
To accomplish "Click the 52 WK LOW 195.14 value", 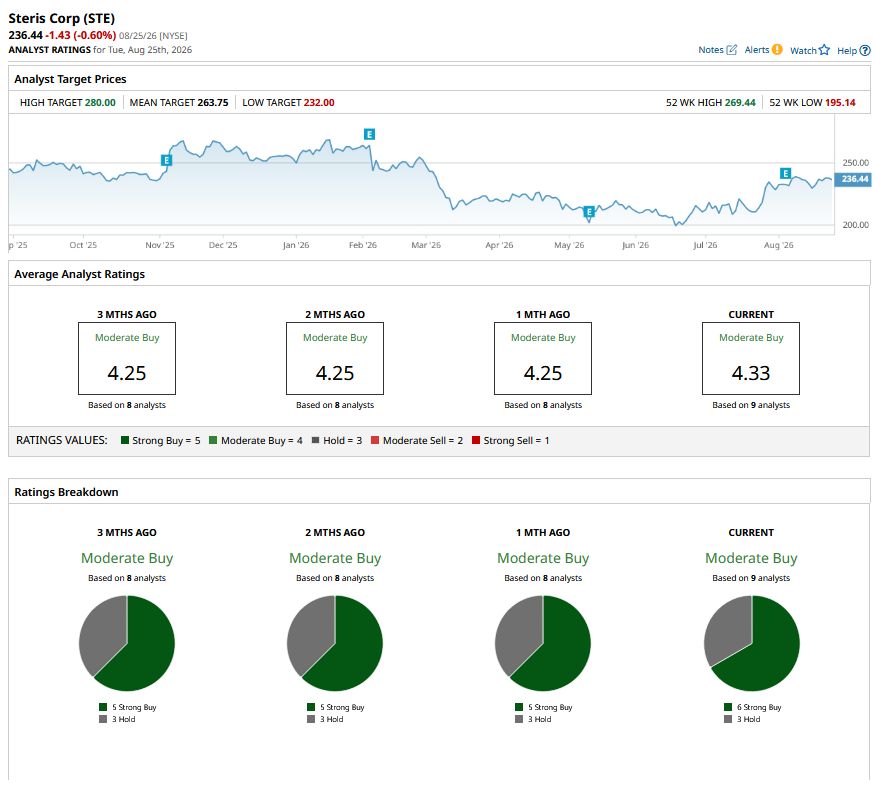I will 840,103.
